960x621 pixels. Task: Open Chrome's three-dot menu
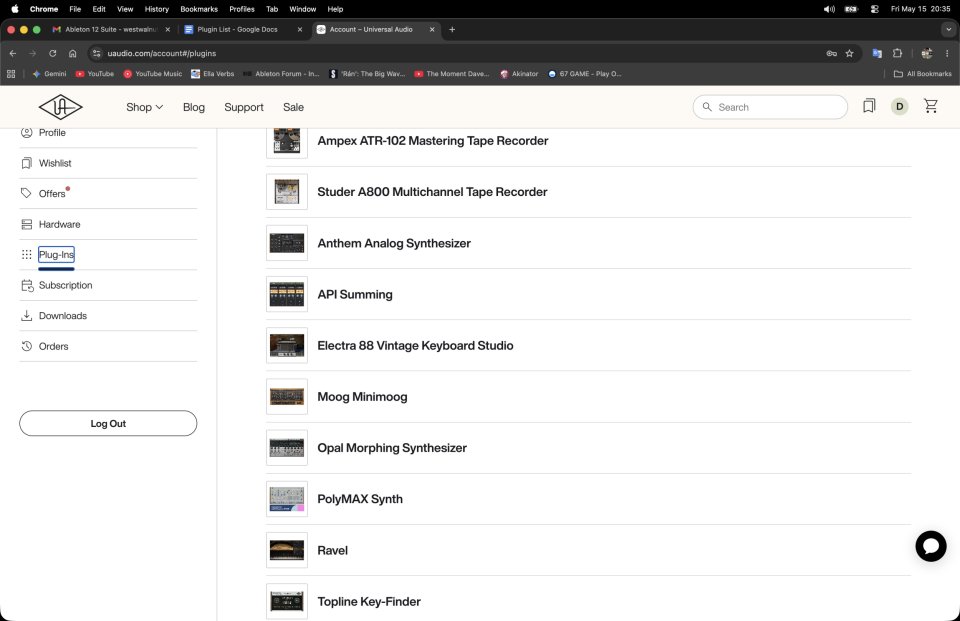(x=947, y=53)
